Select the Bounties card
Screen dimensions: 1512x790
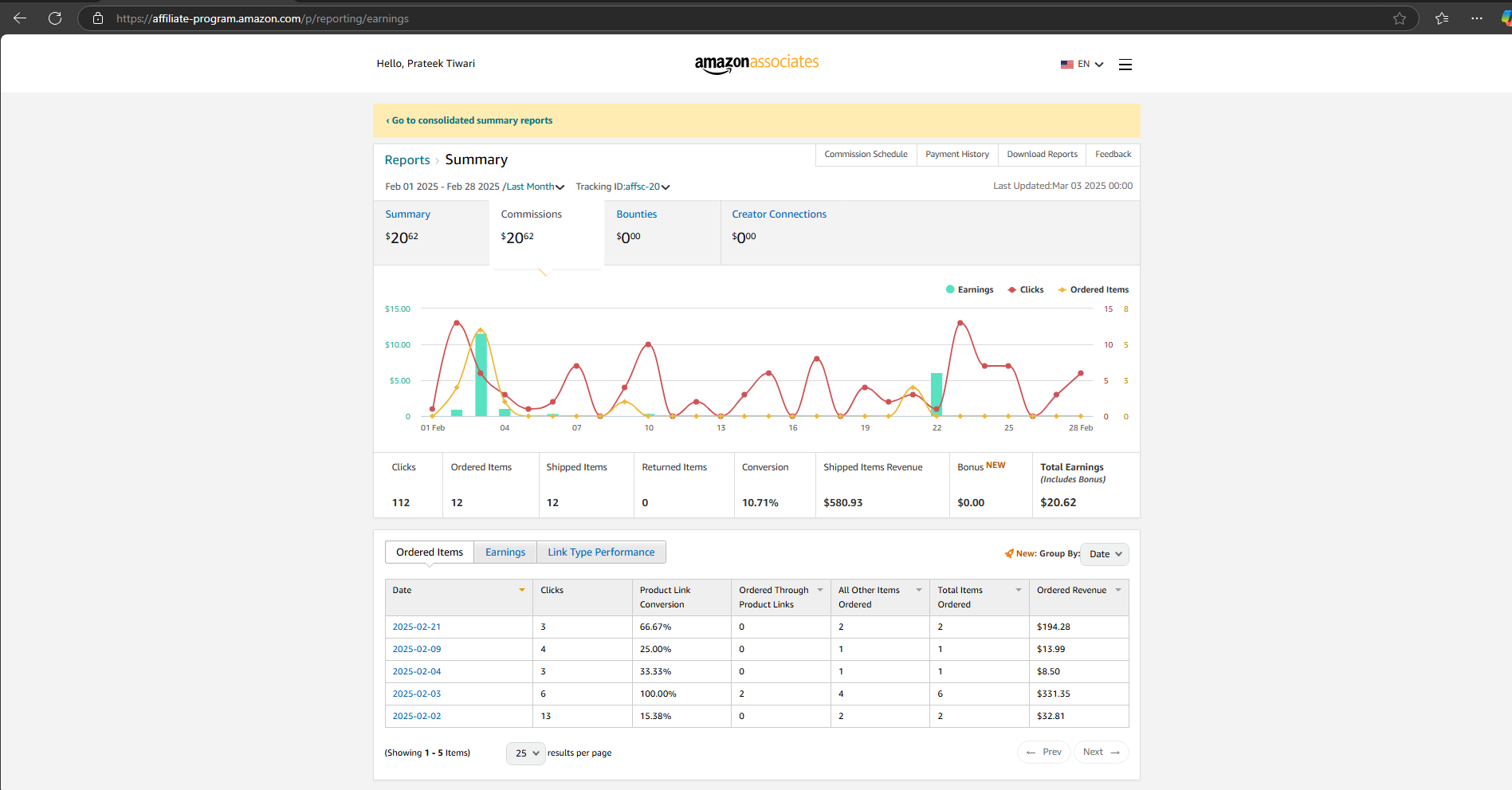point(662,232)
